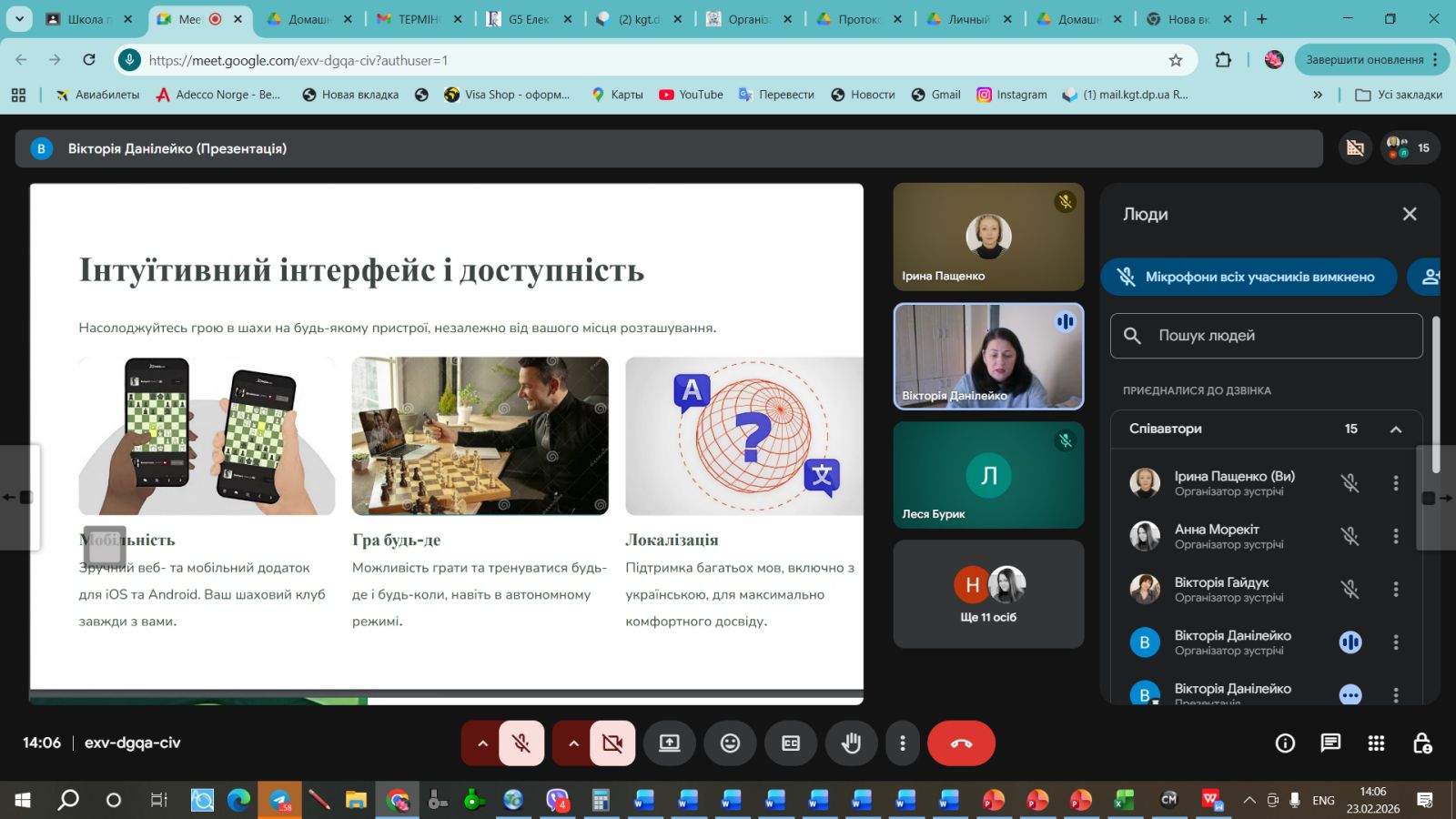
Task: Toggle closed captions button
Action: 791,743
